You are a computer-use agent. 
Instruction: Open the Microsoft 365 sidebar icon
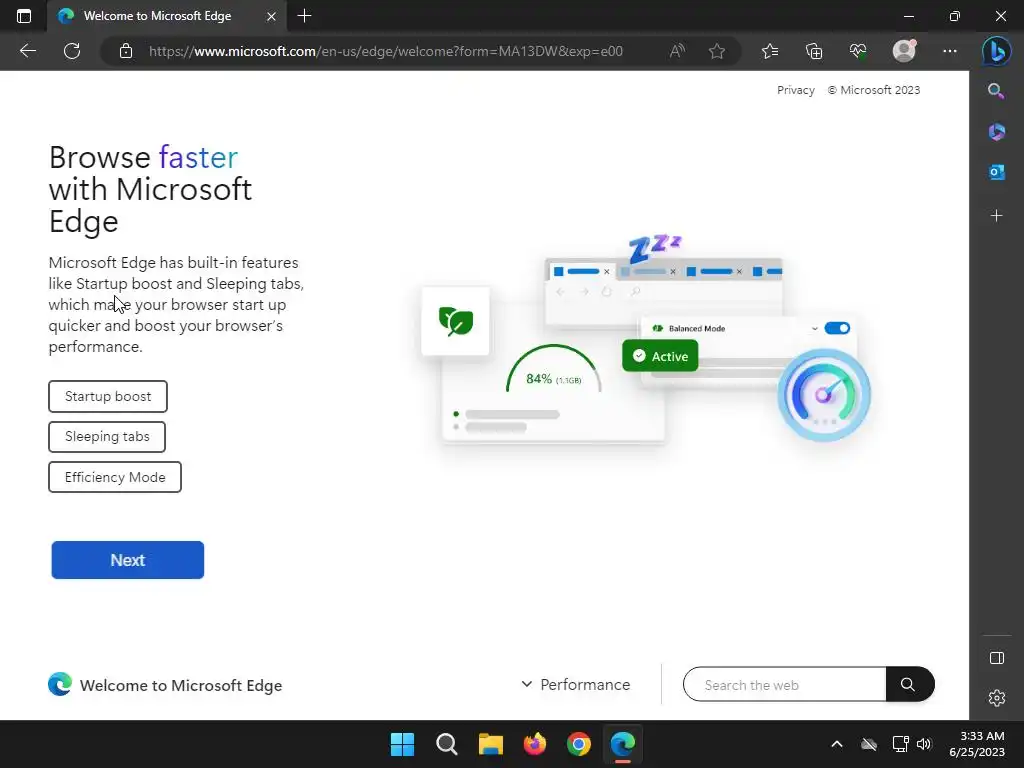tap(997, 132)
